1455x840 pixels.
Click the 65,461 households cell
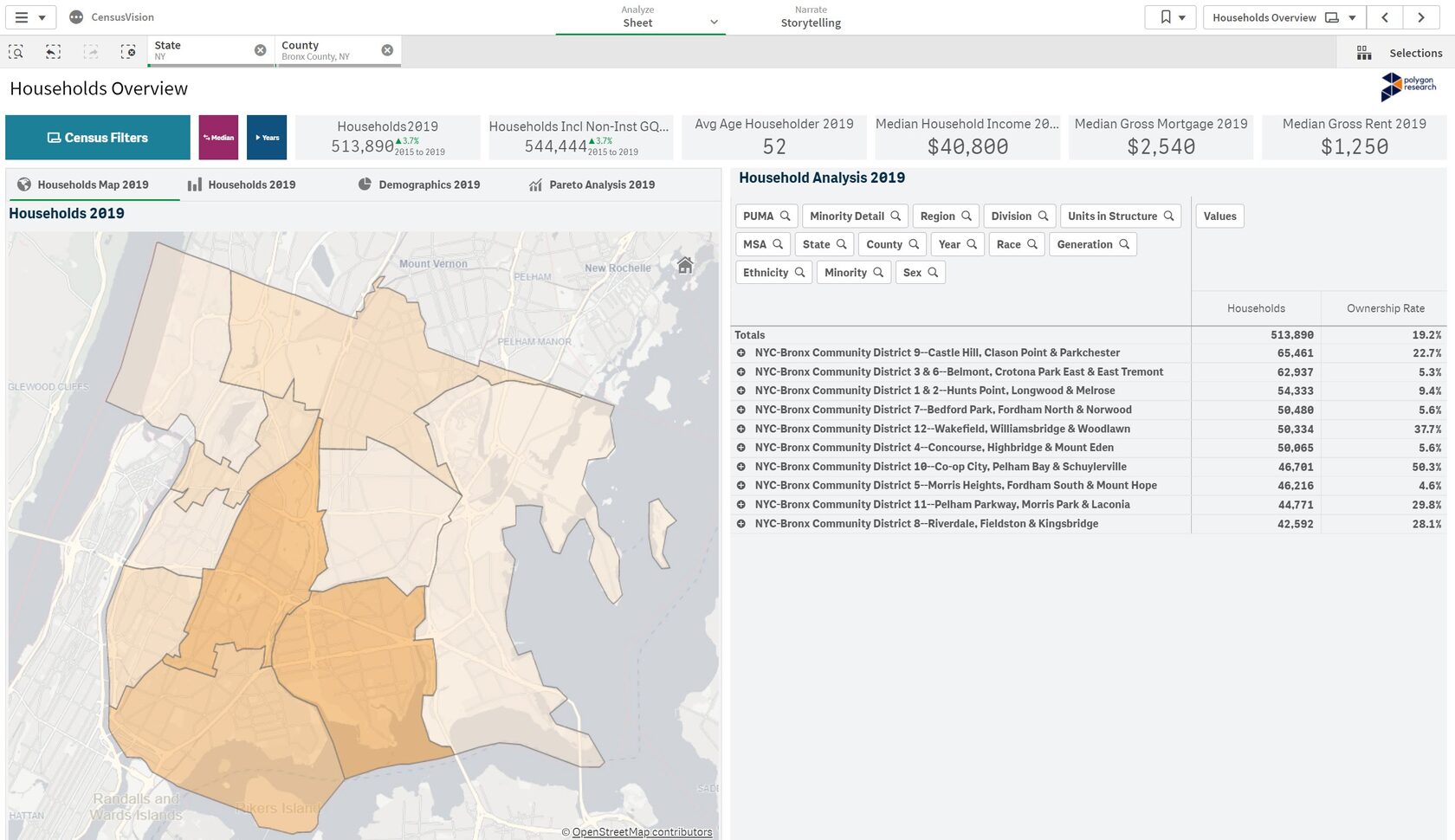click(1295, 353)
